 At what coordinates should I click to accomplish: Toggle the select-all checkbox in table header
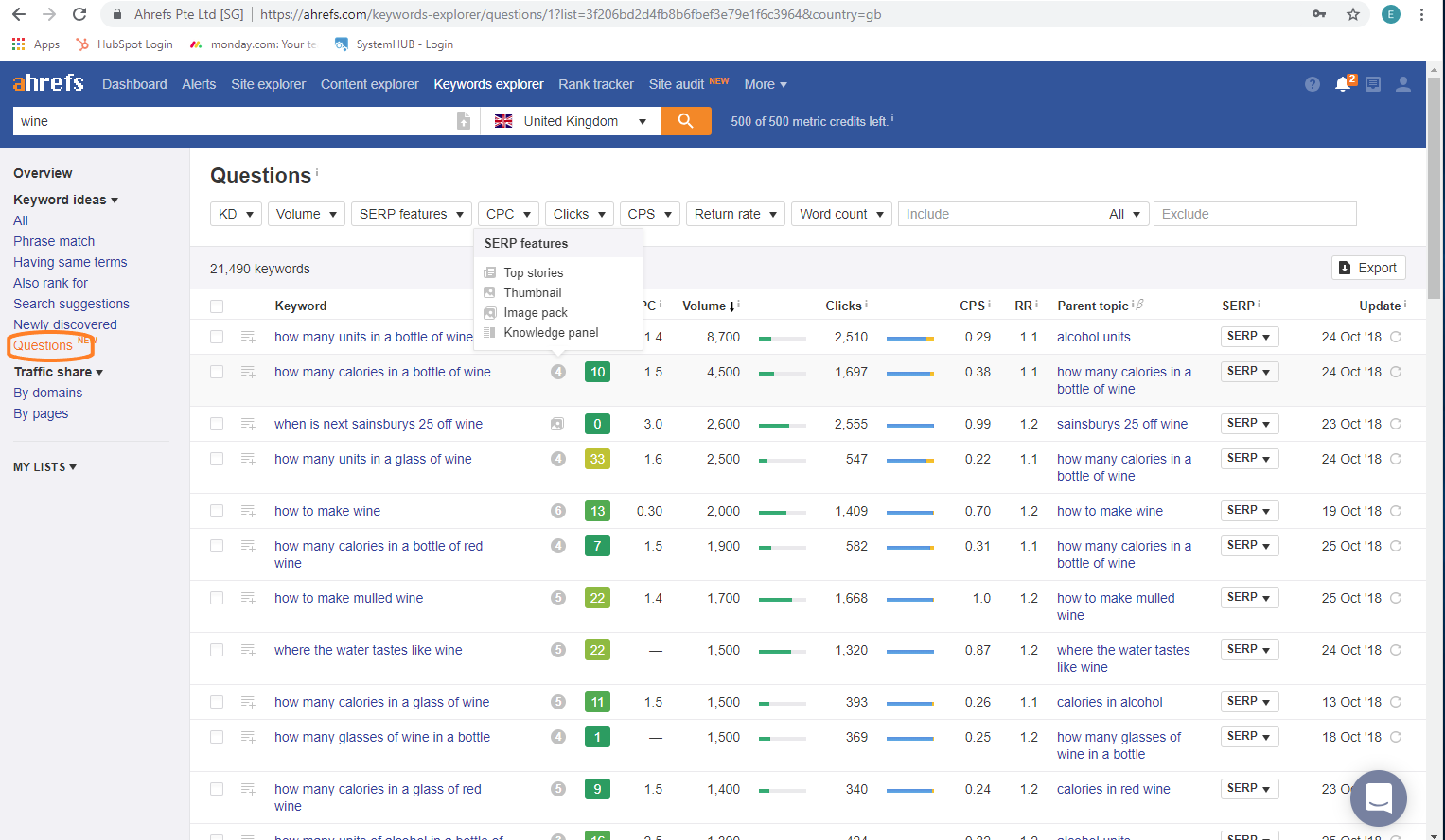pos(217,306)
